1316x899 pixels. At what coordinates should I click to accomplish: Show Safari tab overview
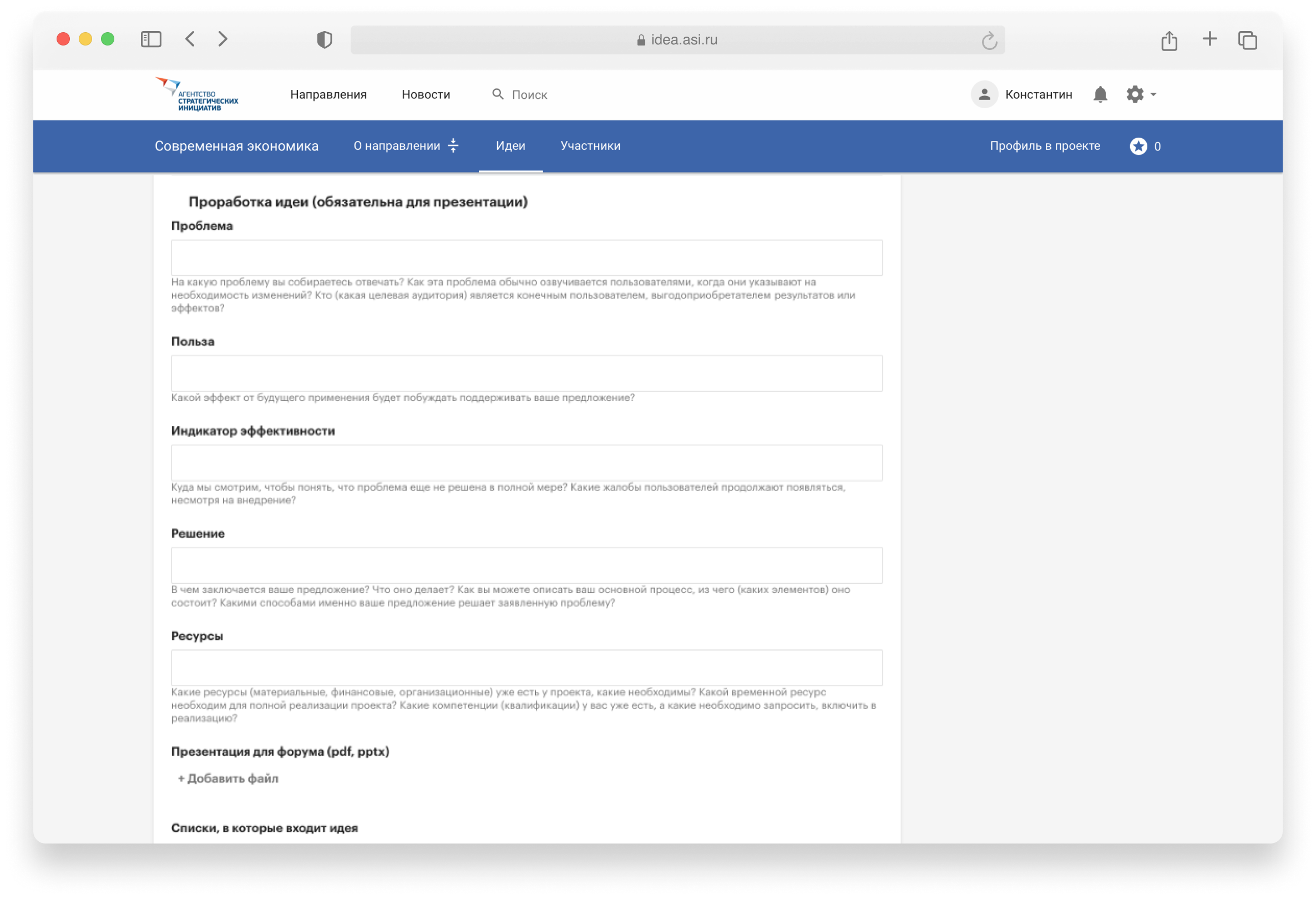[x=1248, y=40]
